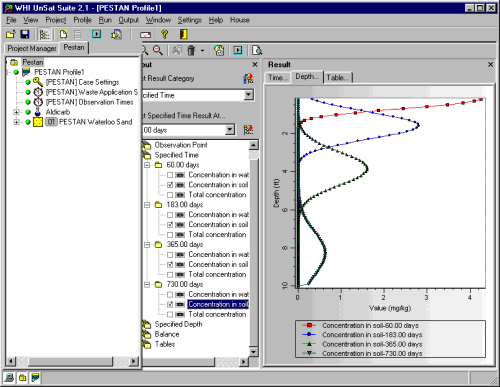The height and width of the screenshot is (387, 500).
Task: Open the Settings menu
Action: pyautogui.click(x=189, y=20)
